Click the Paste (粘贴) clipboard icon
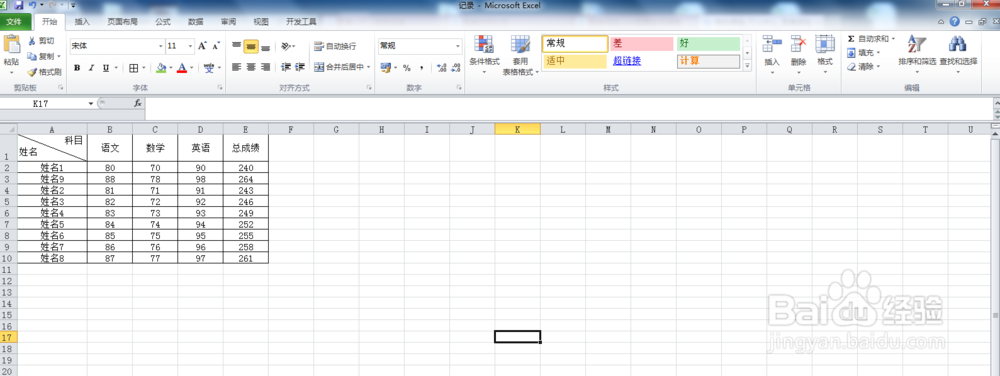Viewport: 1000px width, 376px height. [11, 45]
